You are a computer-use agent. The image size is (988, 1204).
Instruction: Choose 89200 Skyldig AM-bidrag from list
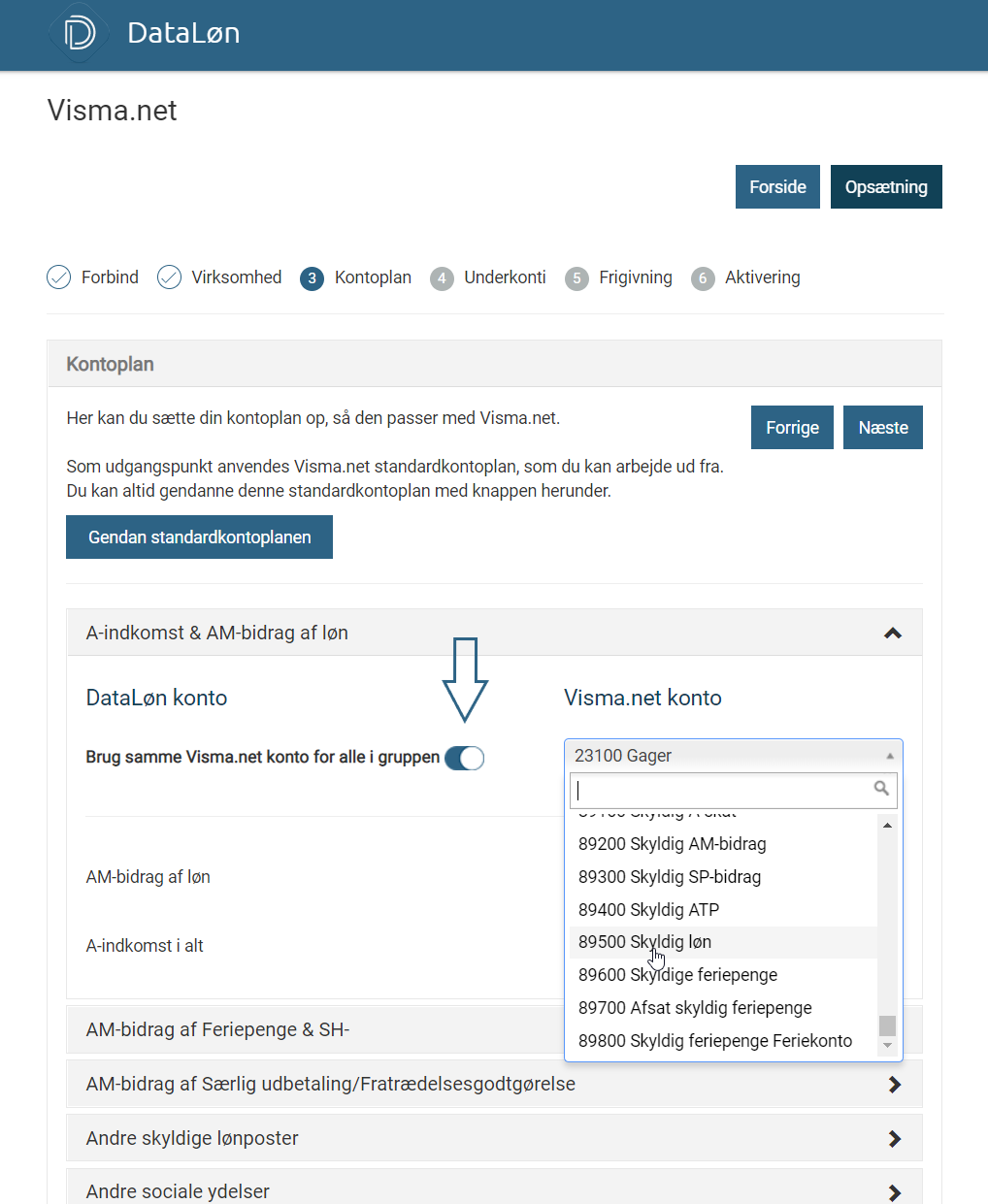click(x=673, y=844)
